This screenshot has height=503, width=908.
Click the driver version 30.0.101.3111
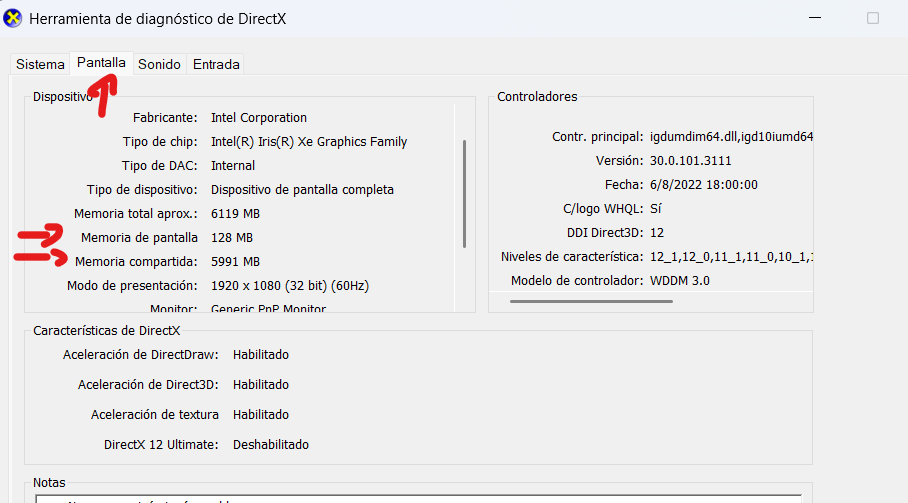(690, 161)
